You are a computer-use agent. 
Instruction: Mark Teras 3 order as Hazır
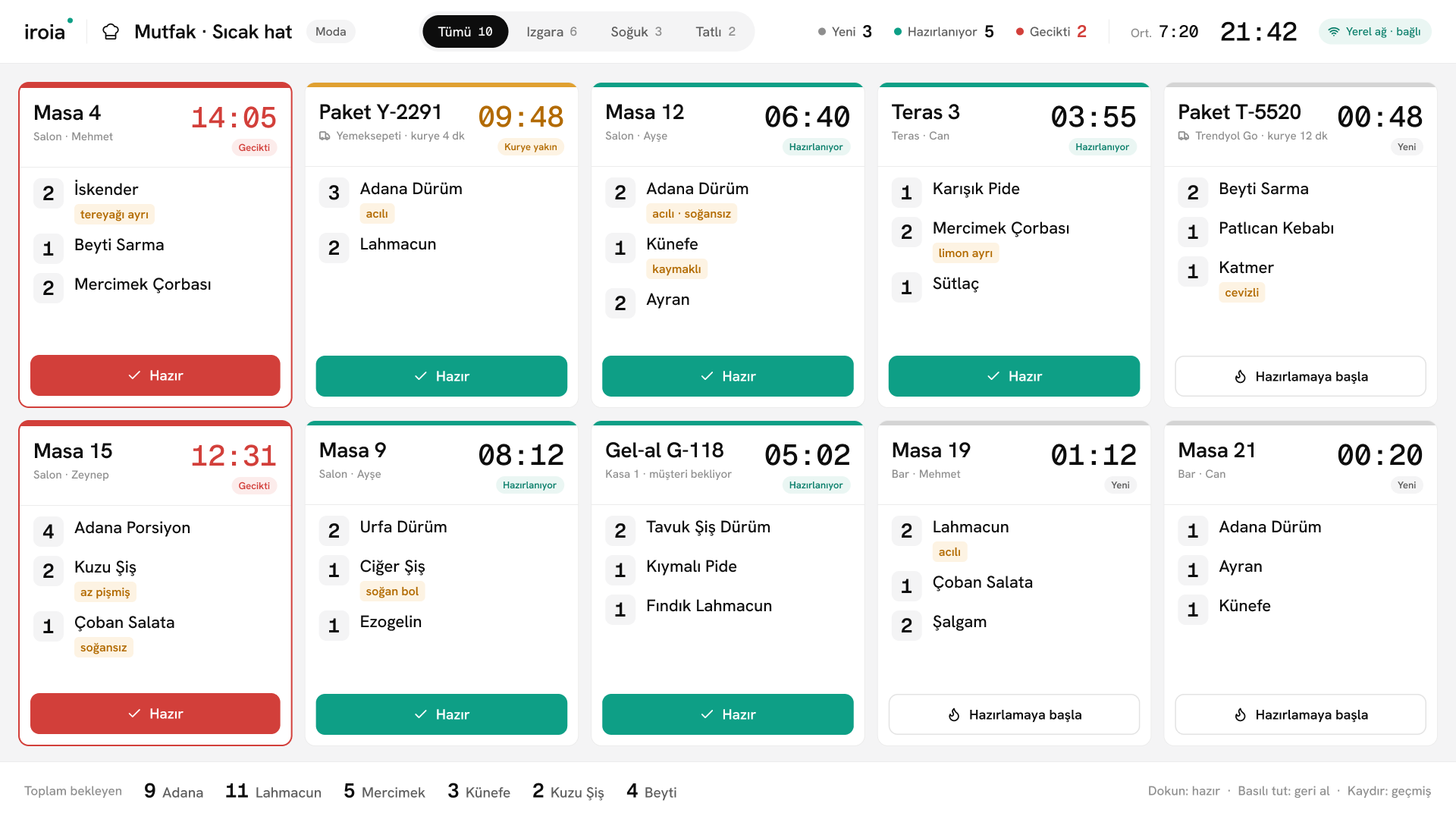[x=1014, y=376]
